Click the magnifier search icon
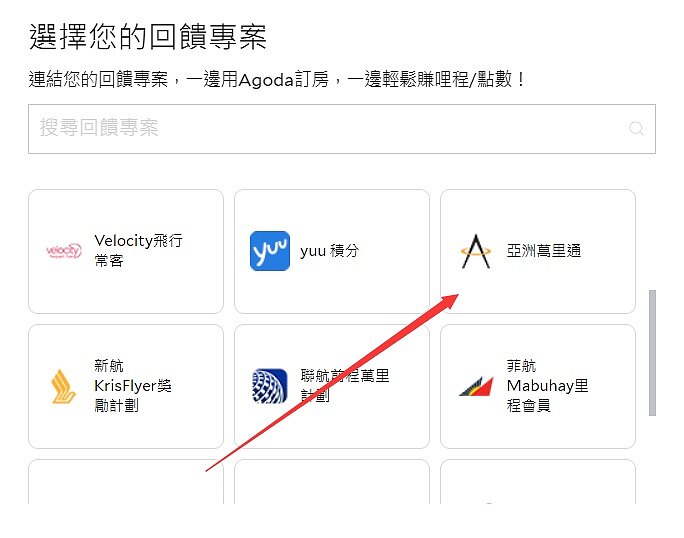684x538 pixels. tap(636, 129)
